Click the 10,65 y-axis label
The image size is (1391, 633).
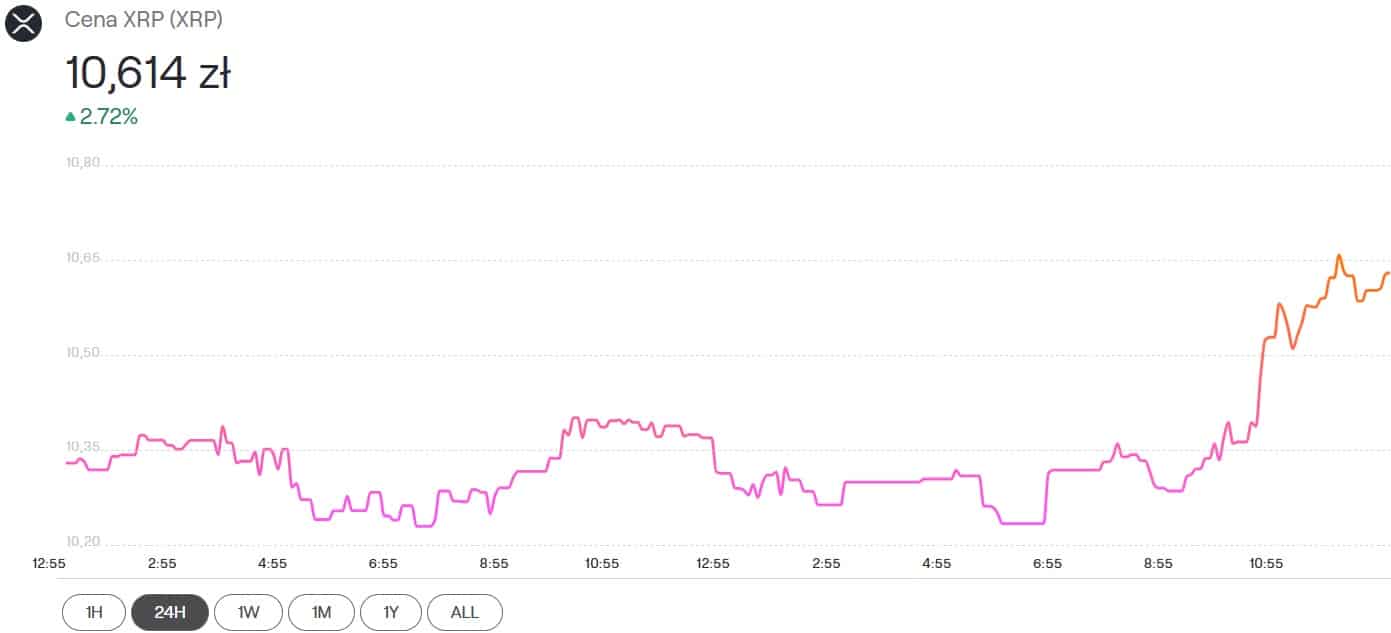point(83,259)
